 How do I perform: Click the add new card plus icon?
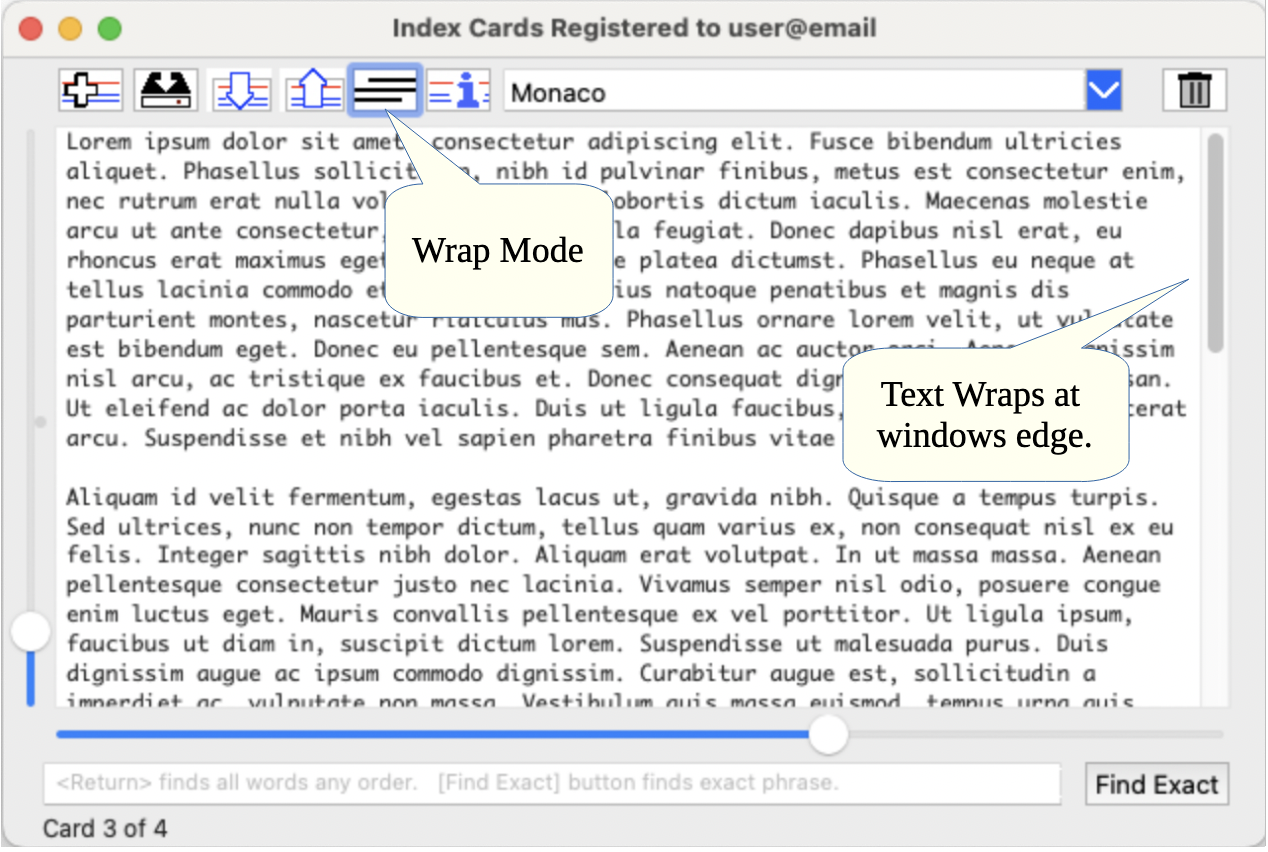[x=91, y=92]
